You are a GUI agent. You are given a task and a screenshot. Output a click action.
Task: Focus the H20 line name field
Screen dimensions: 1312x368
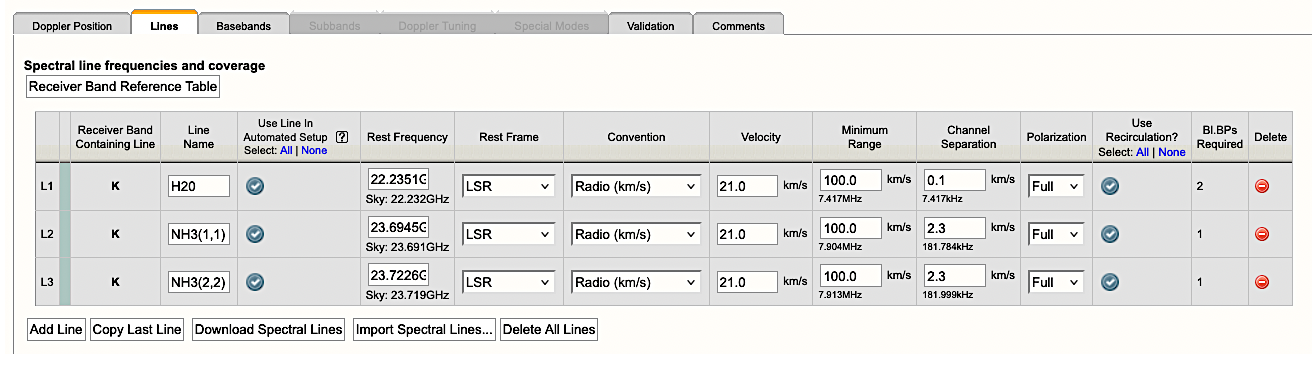click(x=199, y=186)
